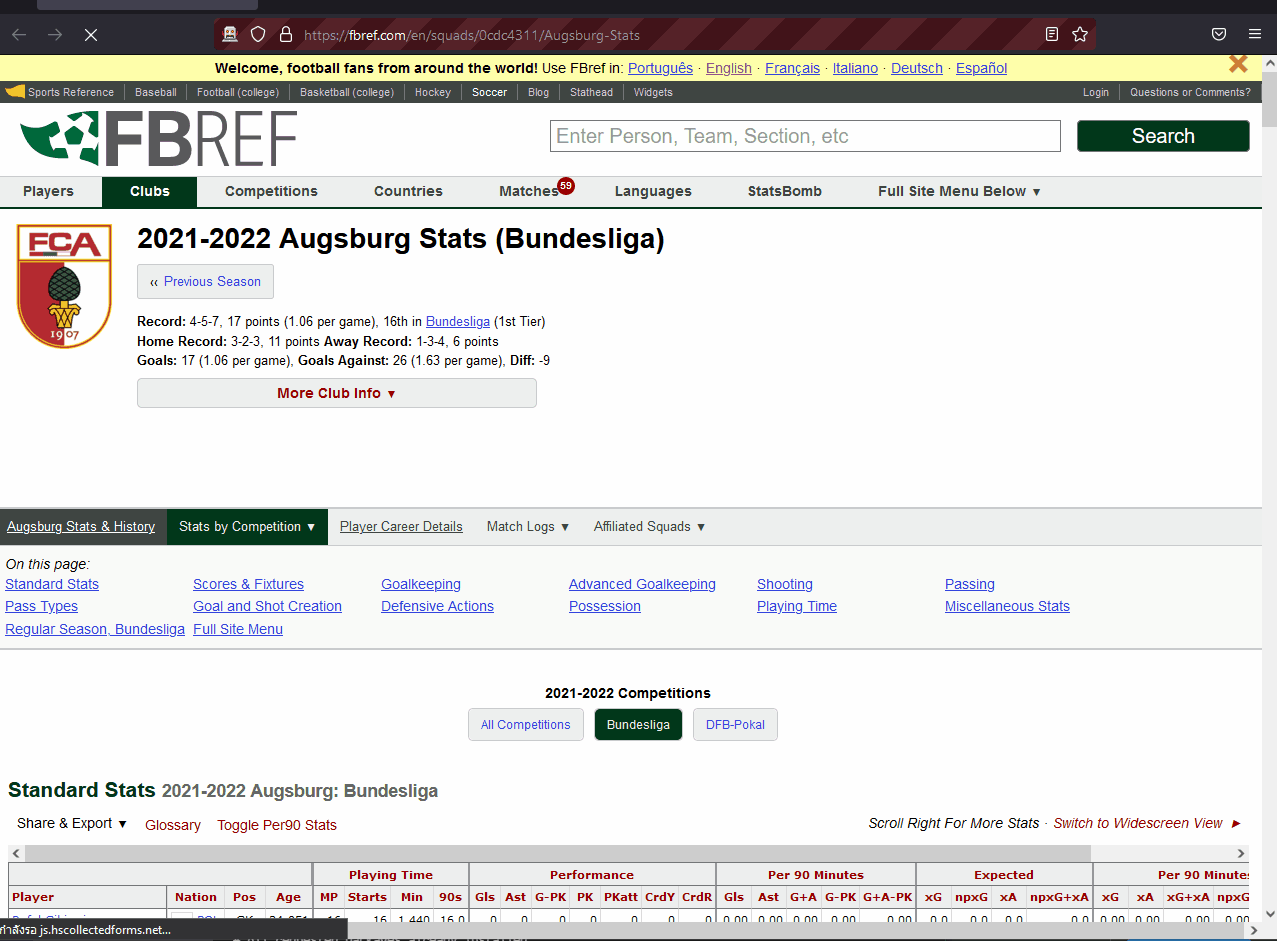Jump to Shooting section
Image resolution: width=1277 pixels, height=941 pixels.
coord(785,584)
